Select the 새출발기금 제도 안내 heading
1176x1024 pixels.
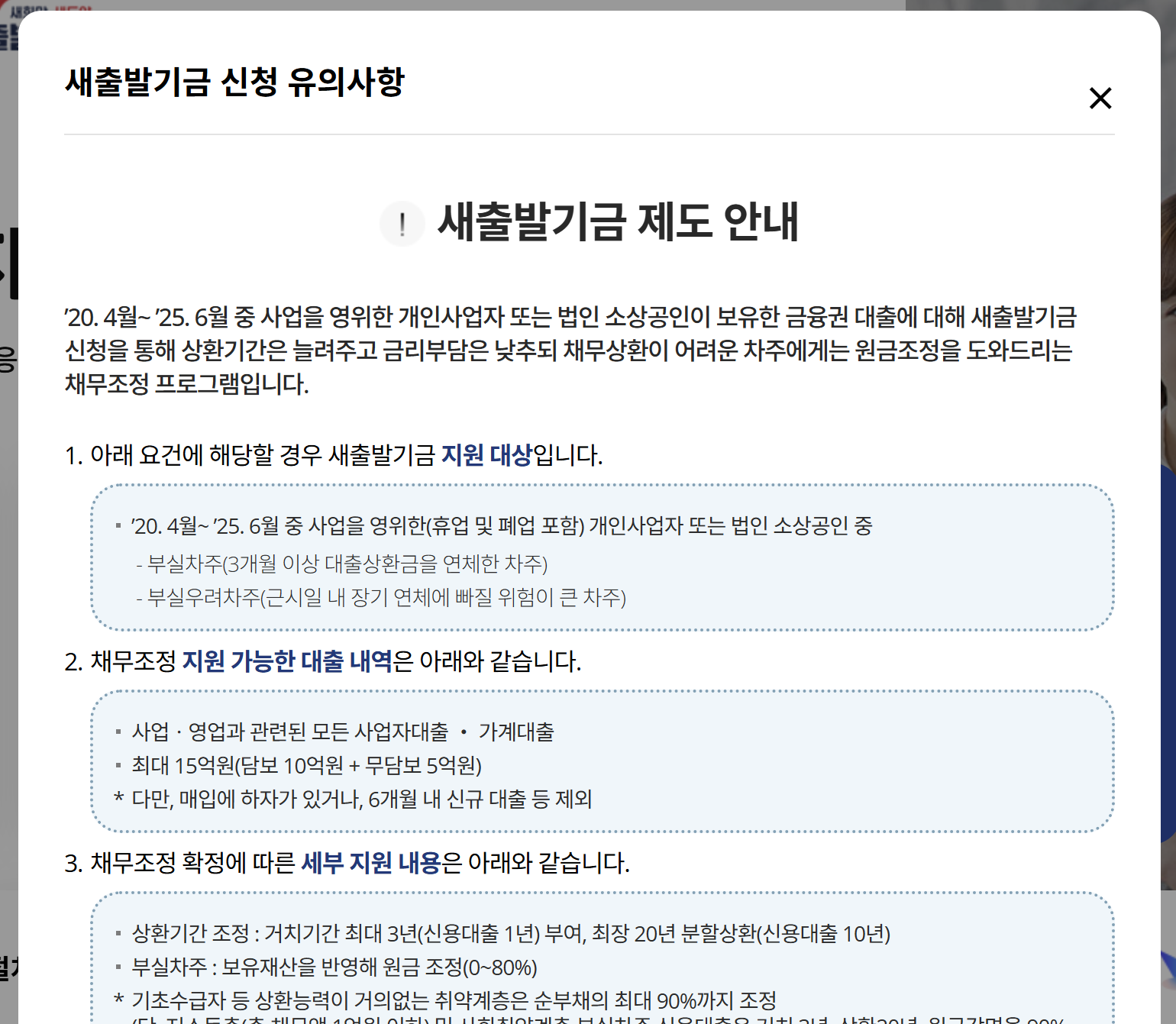tap(617, 223)
